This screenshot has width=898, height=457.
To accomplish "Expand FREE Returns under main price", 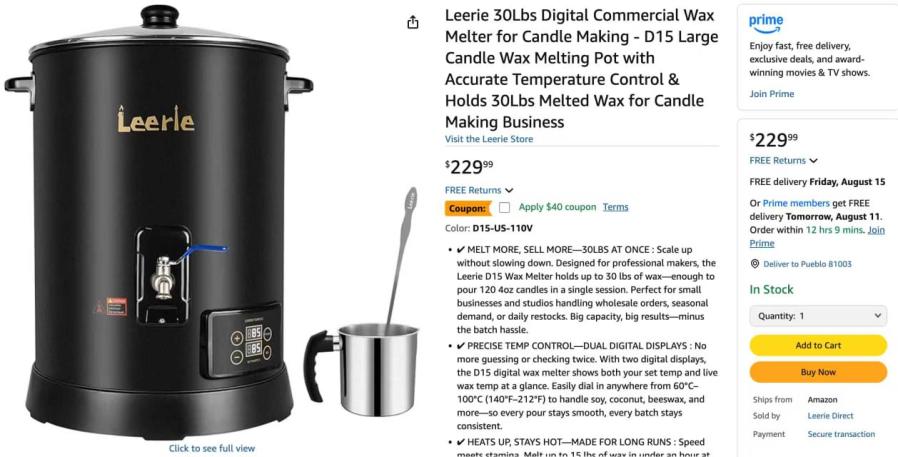I will pos(479,190).
